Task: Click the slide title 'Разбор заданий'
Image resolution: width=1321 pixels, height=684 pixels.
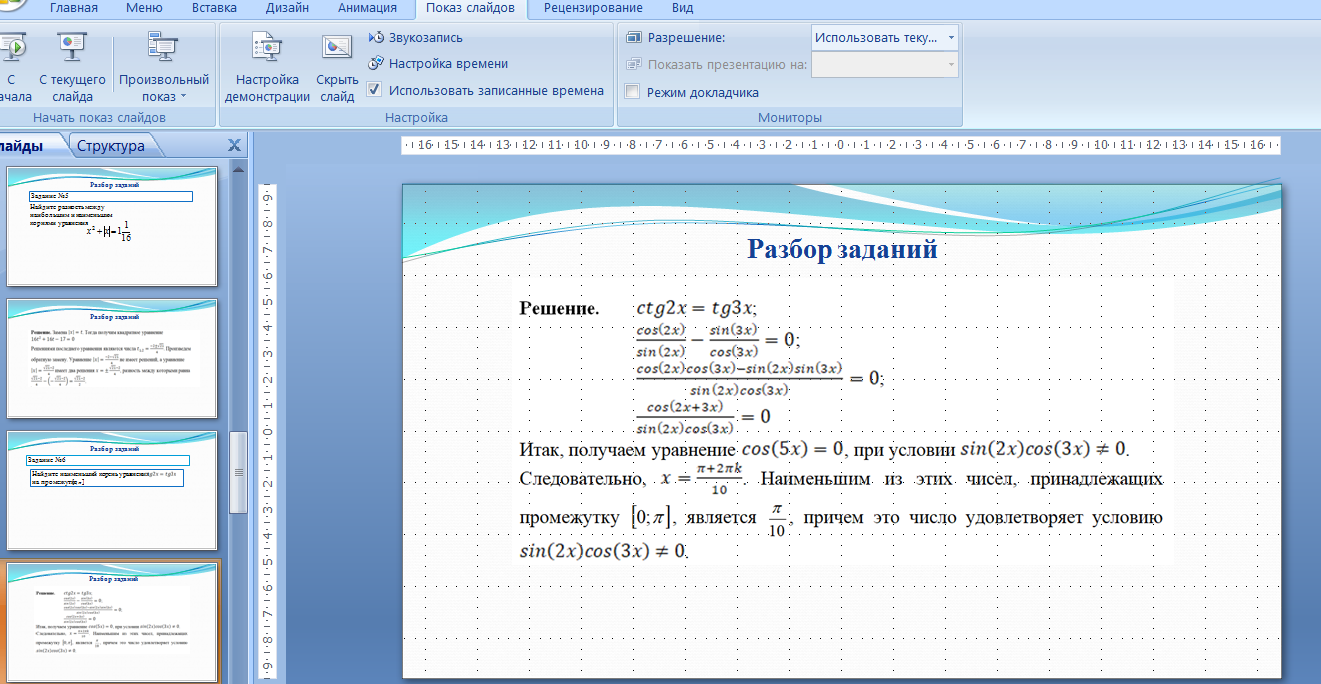Action: (x=841, y=249)
